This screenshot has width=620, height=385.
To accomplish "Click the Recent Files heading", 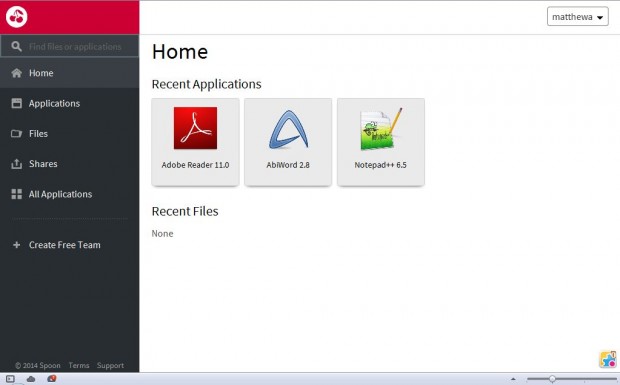I will tap(185, 211).
